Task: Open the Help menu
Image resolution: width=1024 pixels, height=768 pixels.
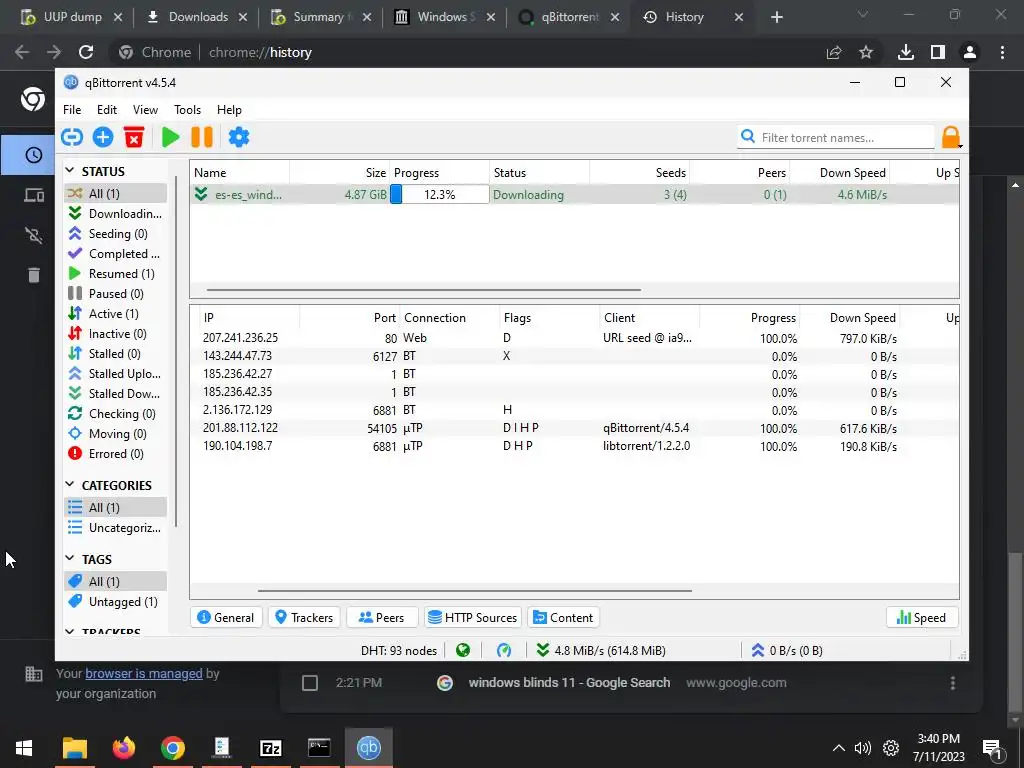Action: (229, 110)
